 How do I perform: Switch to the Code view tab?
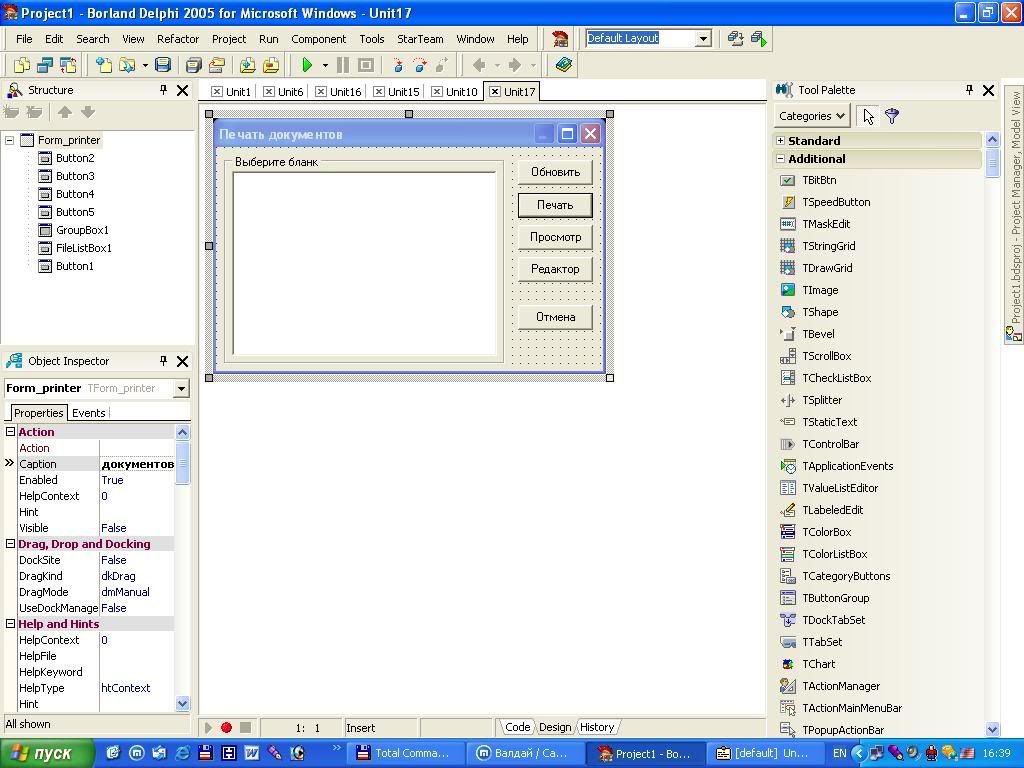pos(517,727)
